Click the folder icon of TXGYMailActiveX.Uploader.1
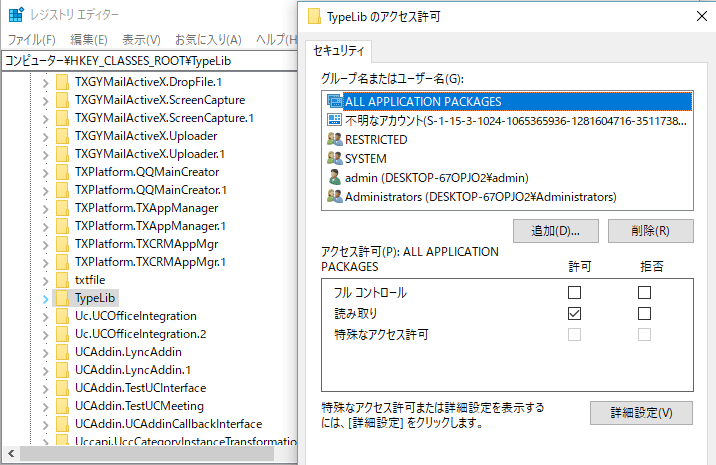Viewport: 716px width, 465px height. click(63, 154)
